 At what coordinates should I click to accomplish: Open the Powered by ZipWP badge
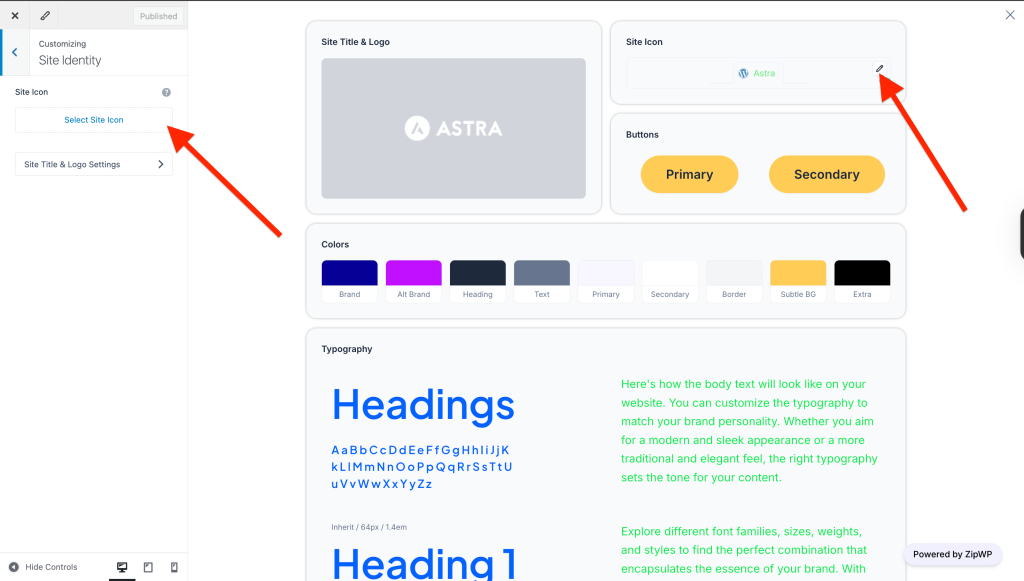click(x=951, y=554)
